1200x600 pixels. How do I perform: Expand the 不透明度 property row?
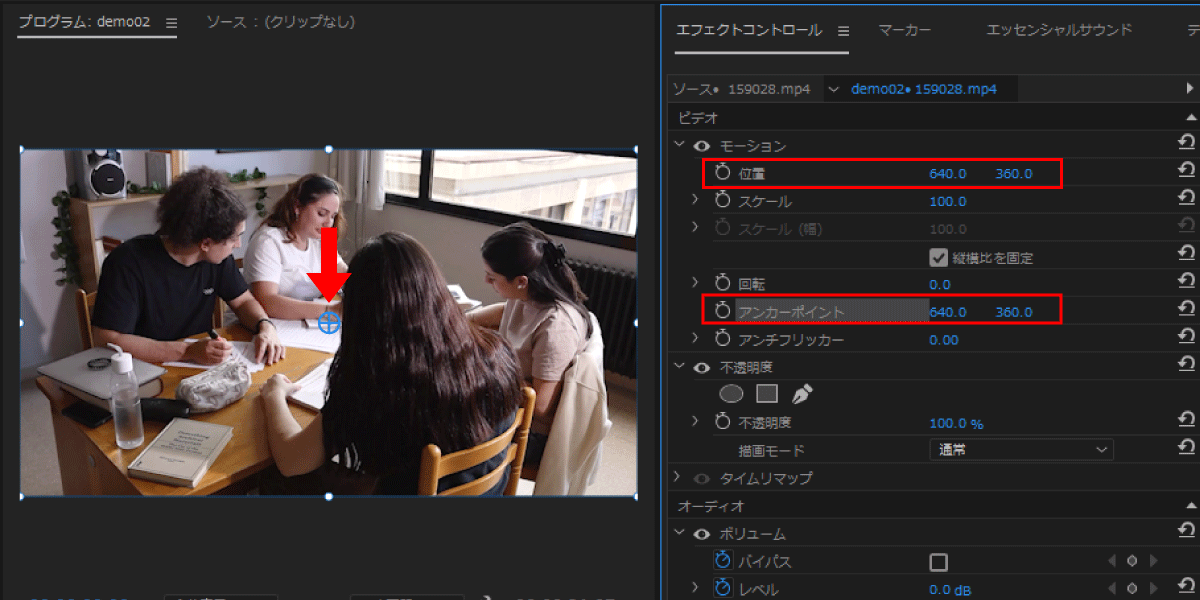coord(695,422)
